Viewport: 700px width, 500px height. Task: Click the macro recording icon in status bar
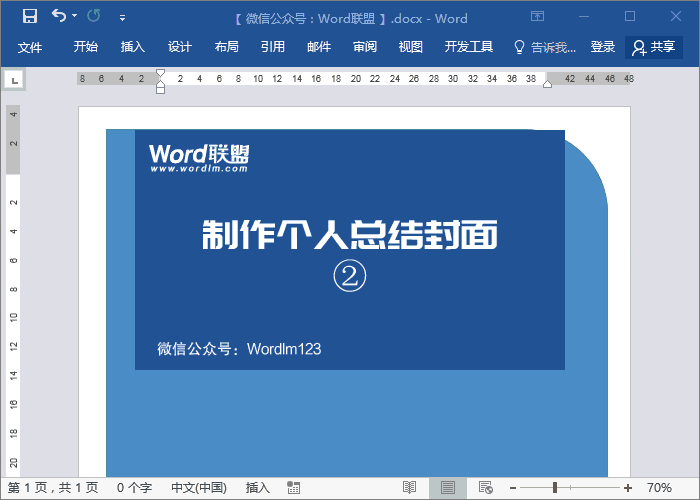click(293, 488)
